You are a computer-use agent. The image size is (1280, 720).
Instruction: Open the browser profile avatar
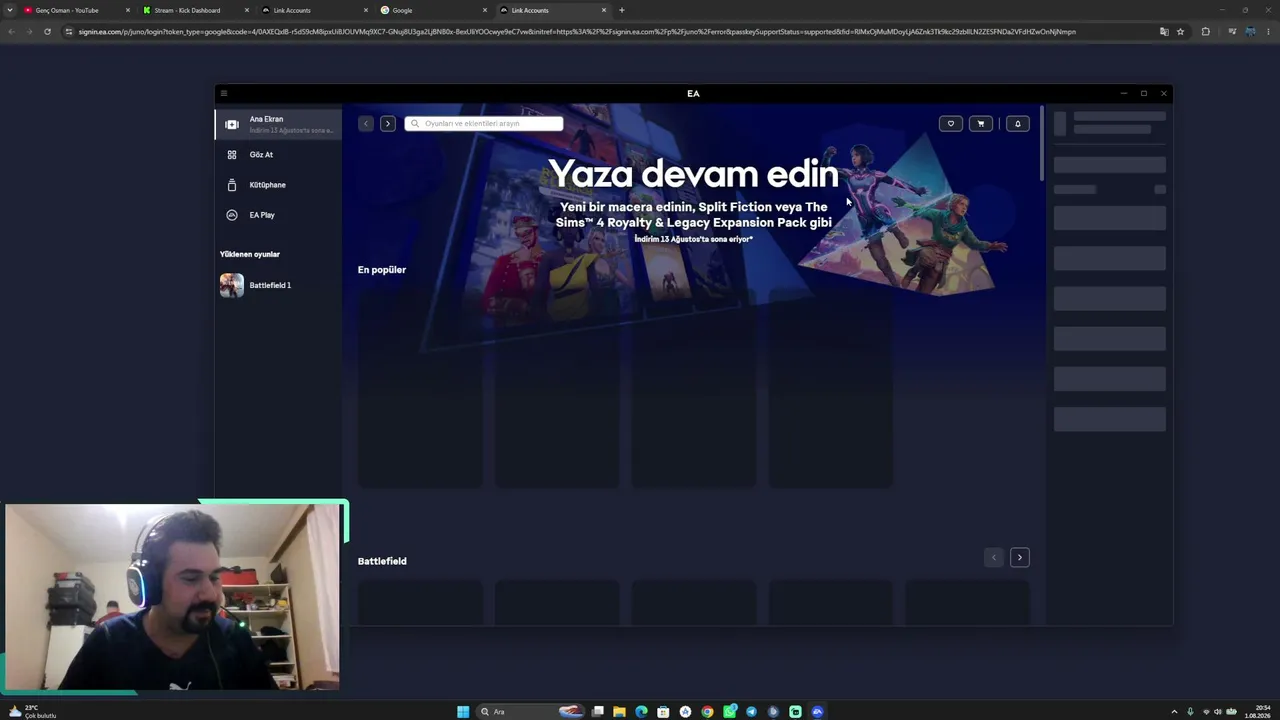[1250, 32]
